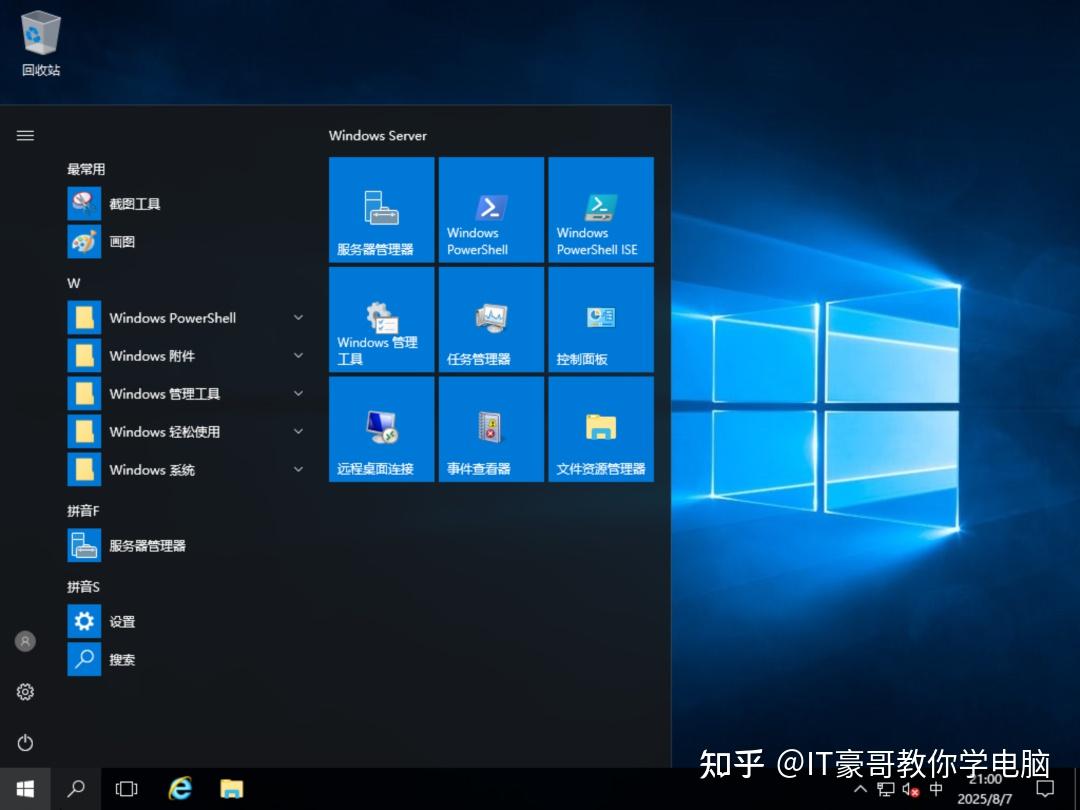1080x810 pixels.
Task: Expand the Windows PowerShell folder chevron
Action: 298,317
